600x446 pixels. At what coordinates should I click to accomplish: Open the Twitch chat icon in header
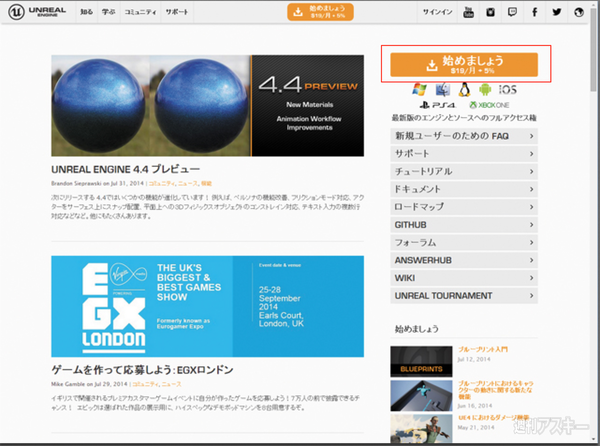click(x=512, y=12)
